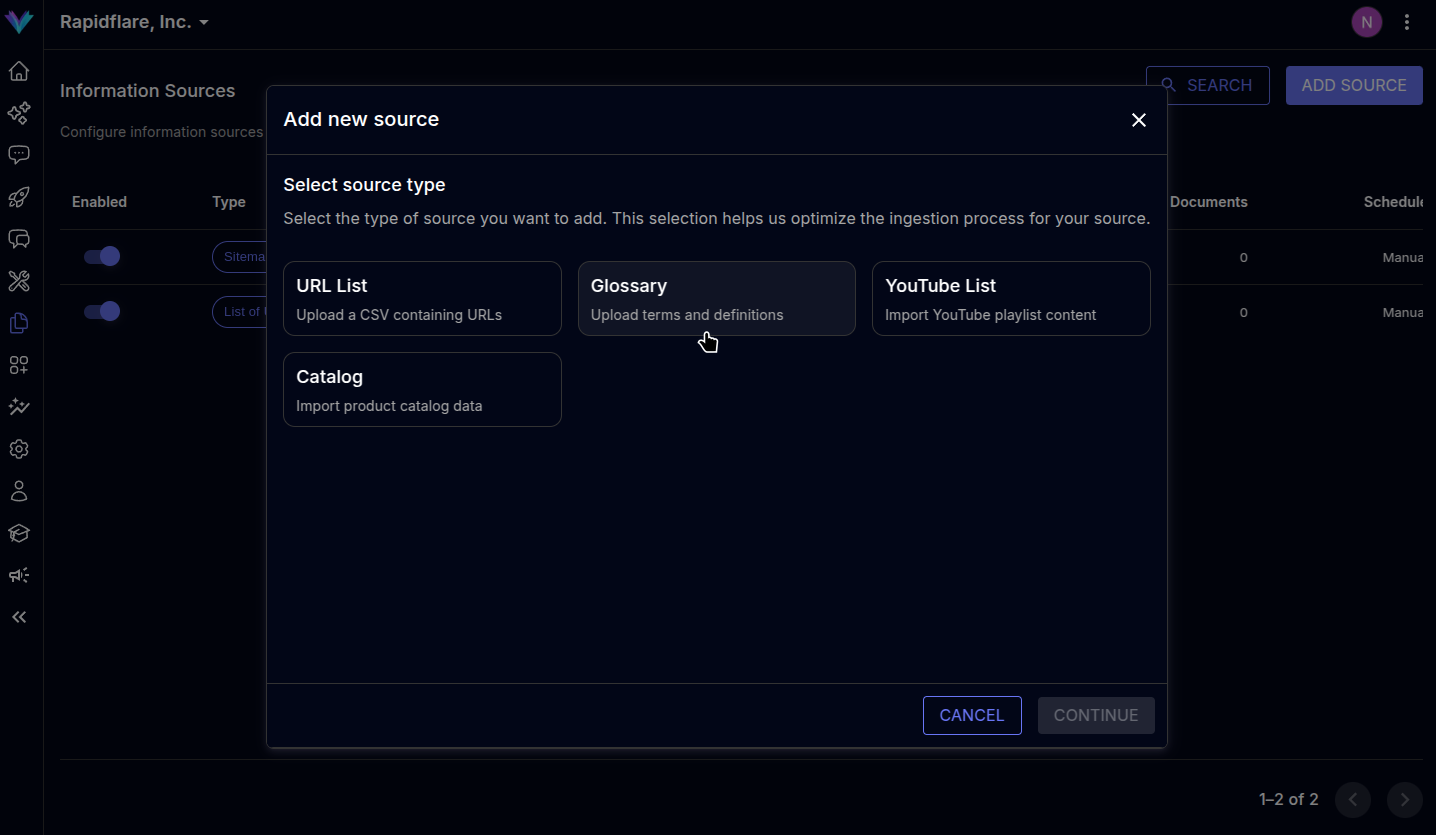Screen dimensions: 1436x835
Task: Click the ADD SOURCE button
Action: tap(1354, 85)
